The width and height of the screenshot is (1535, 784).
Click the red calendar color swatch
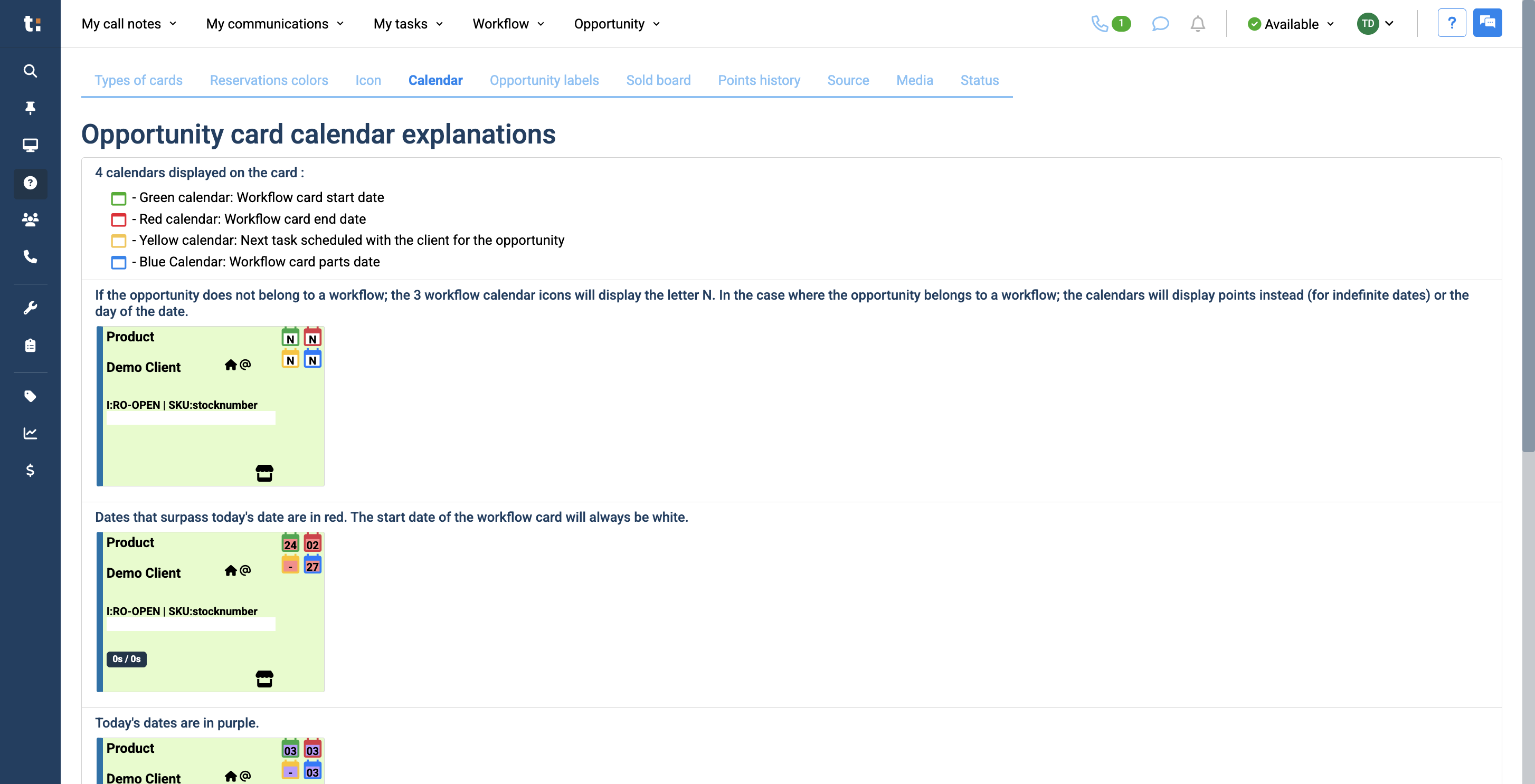pos(119,220)
